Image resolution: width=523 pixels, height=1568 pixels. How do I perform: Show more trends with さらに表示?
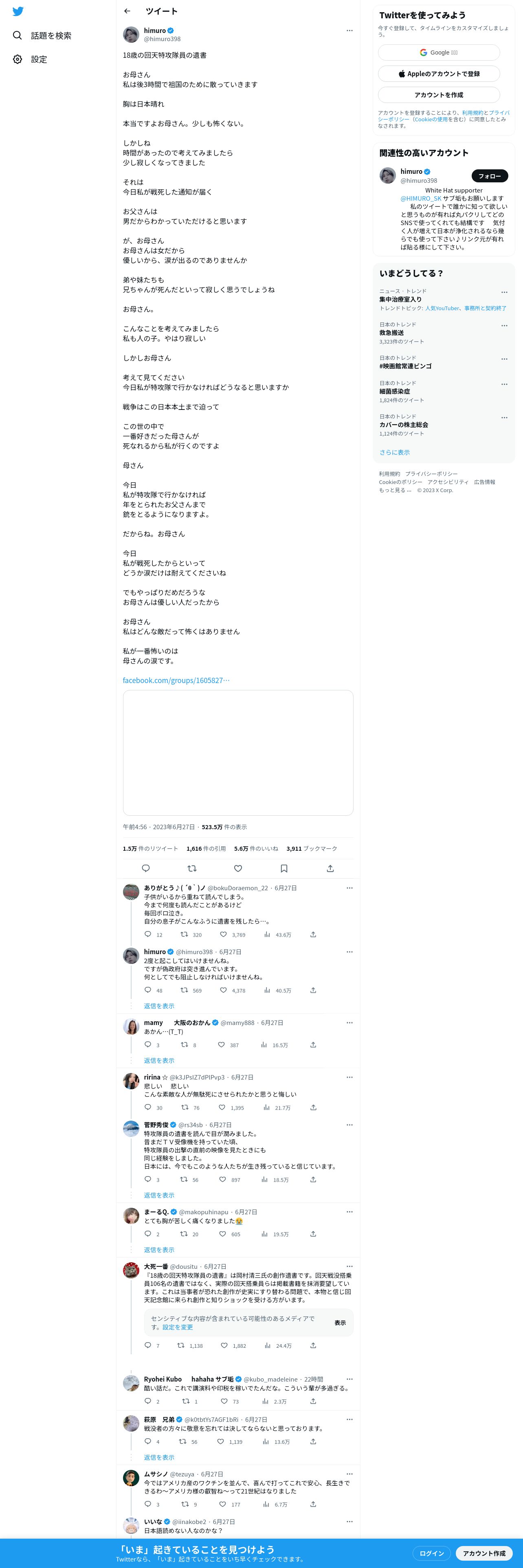[395, 452]
